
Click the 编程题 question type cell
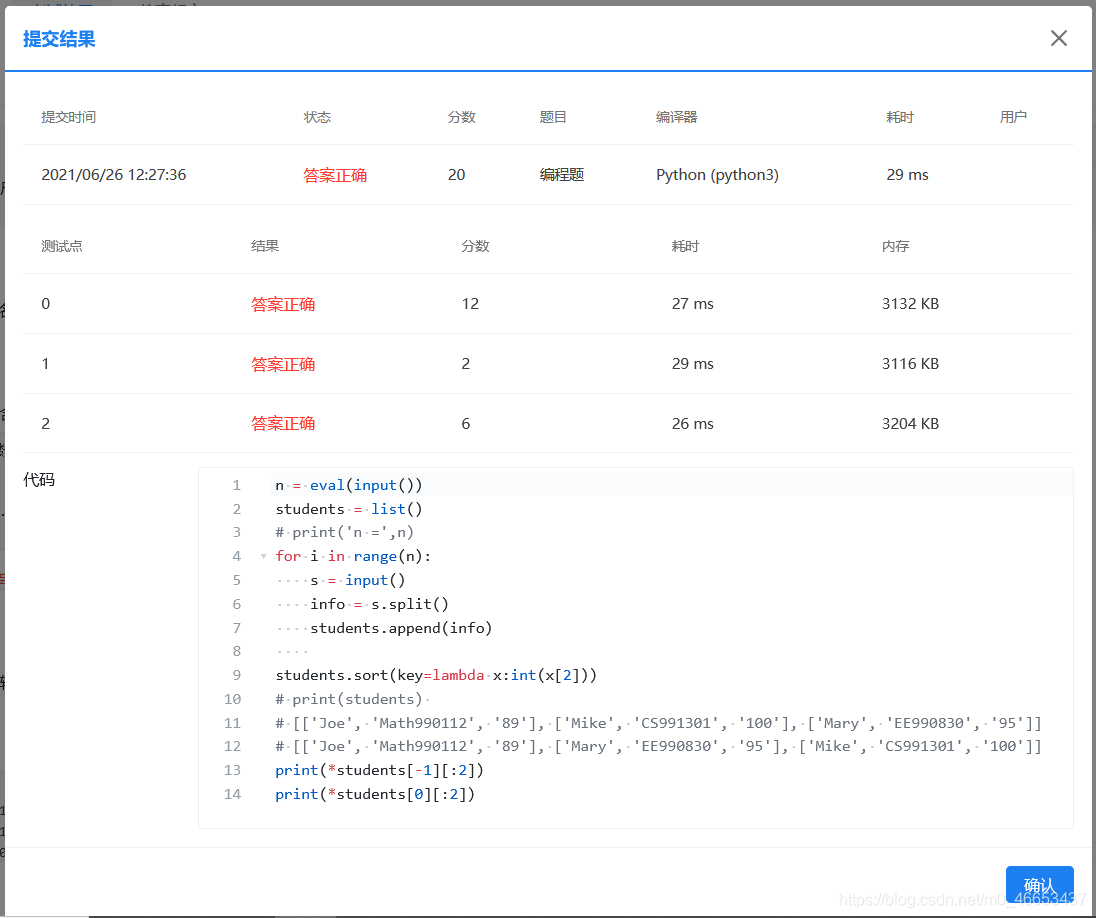pyautogui.click(x=561, y=175)
